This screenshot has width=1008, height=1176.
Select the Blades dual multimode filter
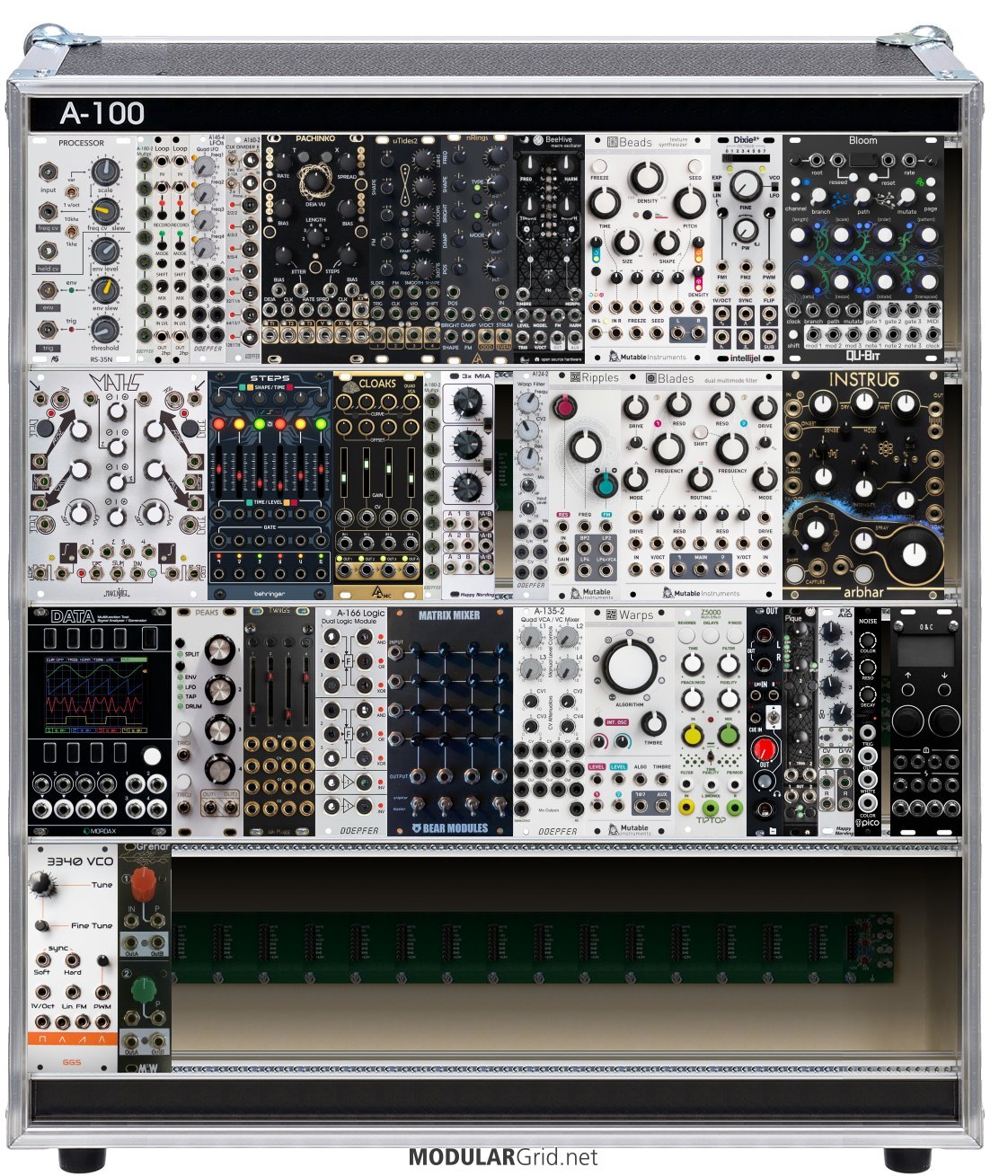(702, 485)
